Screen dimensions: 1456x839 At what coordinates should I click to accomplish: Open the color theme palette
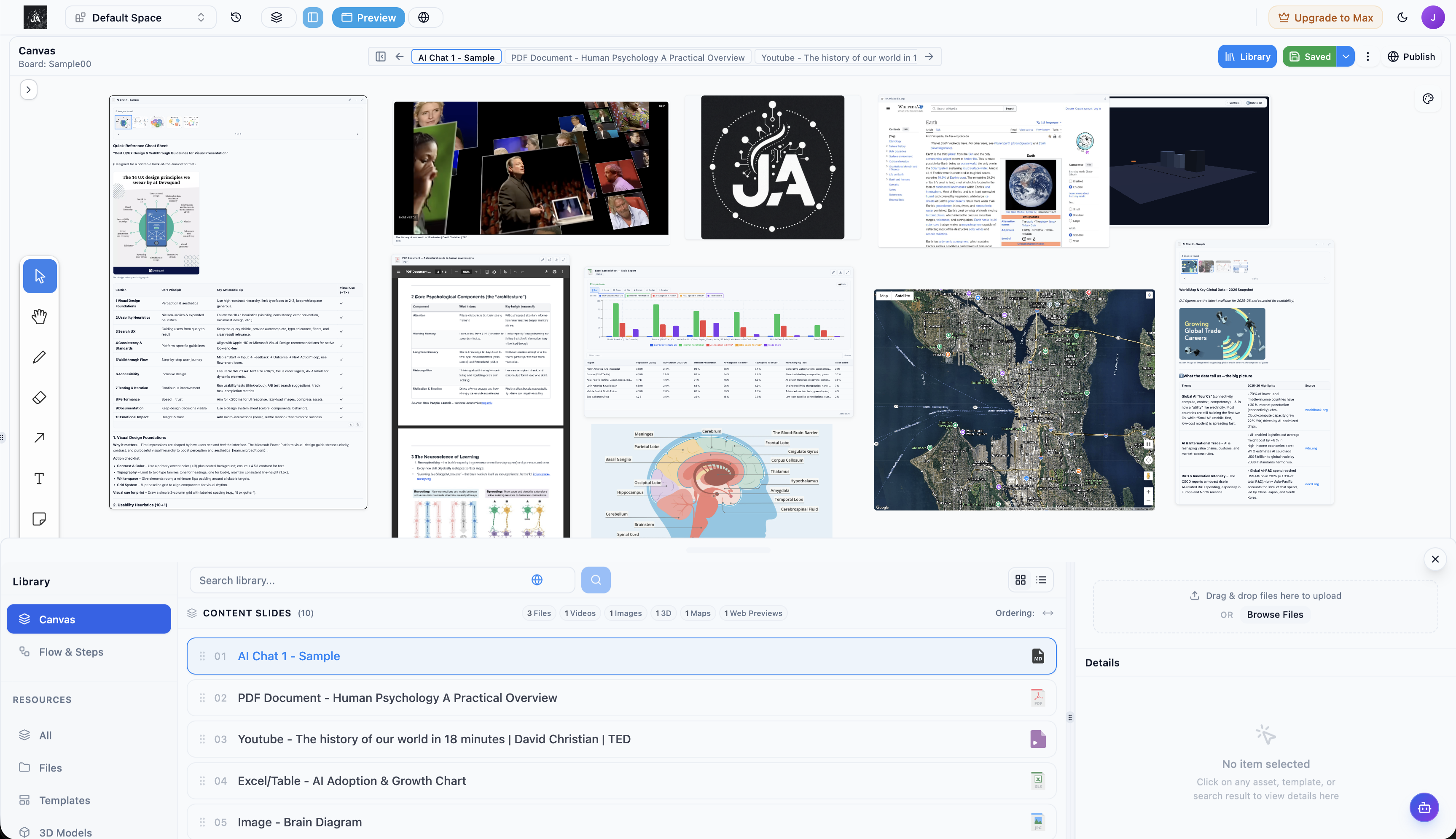[x=1428, y=99]
